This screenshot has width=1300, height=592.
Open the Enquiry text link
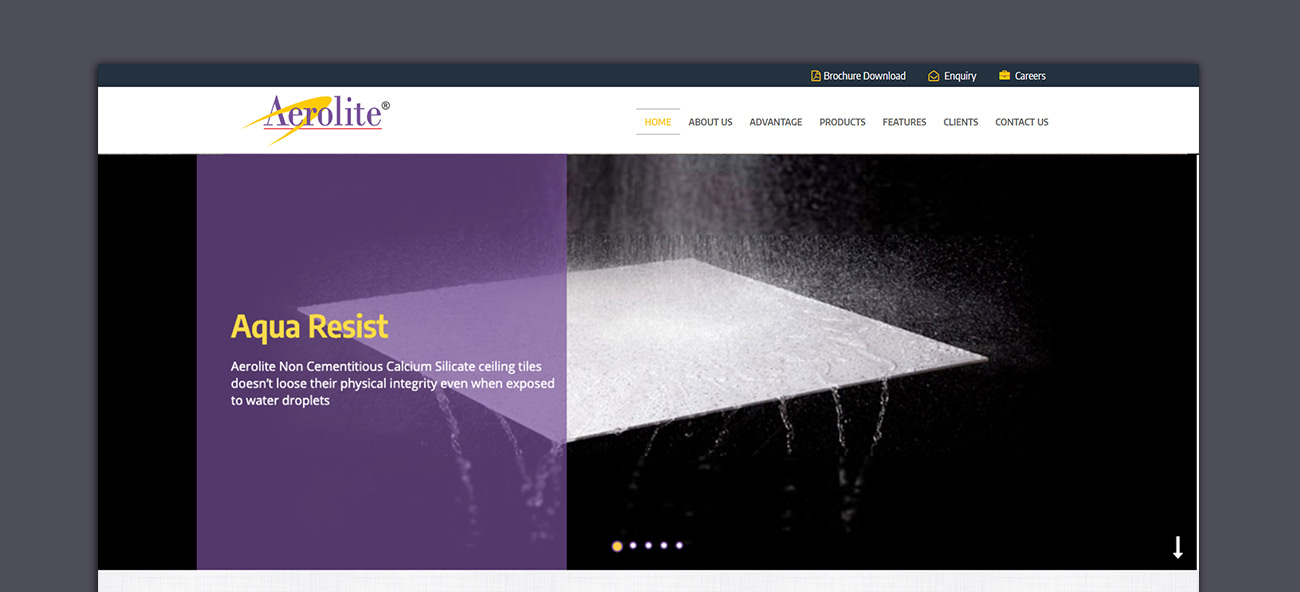click(960, 76)
